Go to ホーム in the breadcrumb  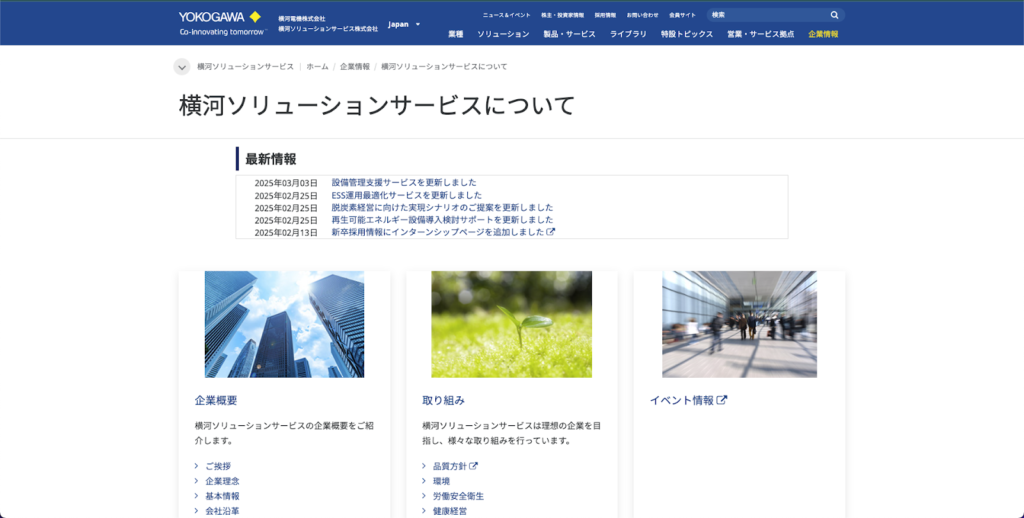click(x=317, y=67)
